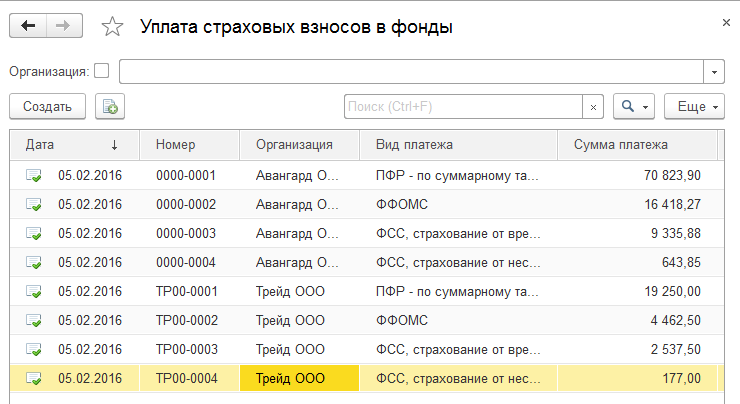This screenshot has height=404, width=740.
Task: Expand the Еще menu
Action: click(696, 106)
